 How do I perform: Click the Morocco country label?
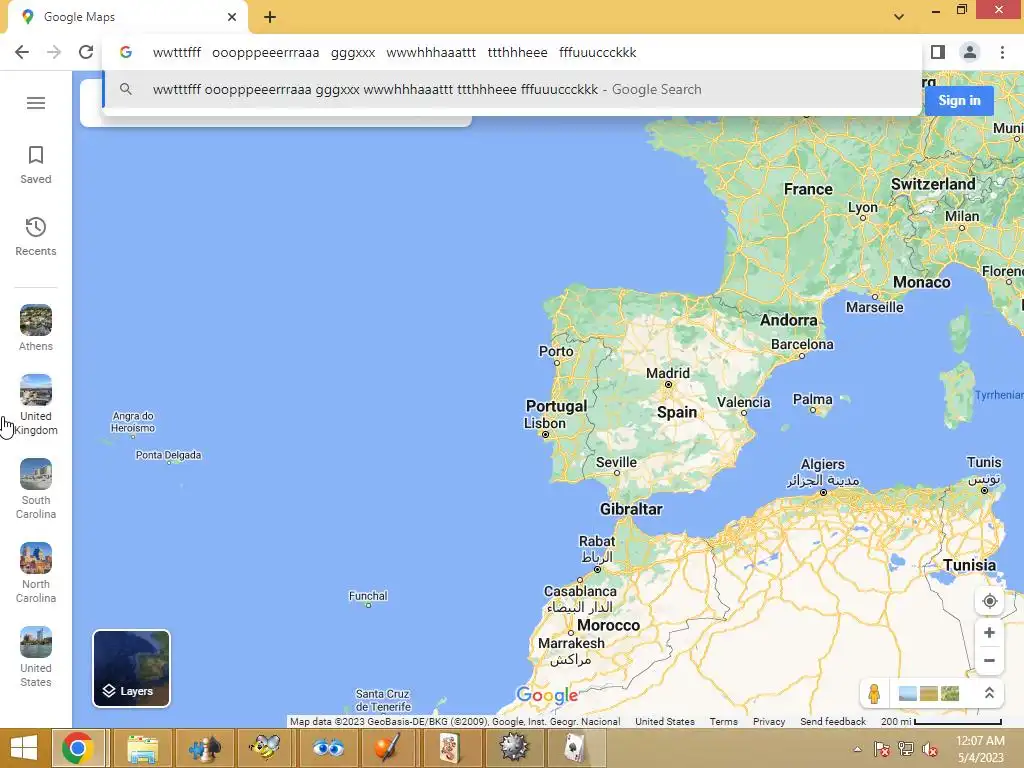(x=608, y=626)
